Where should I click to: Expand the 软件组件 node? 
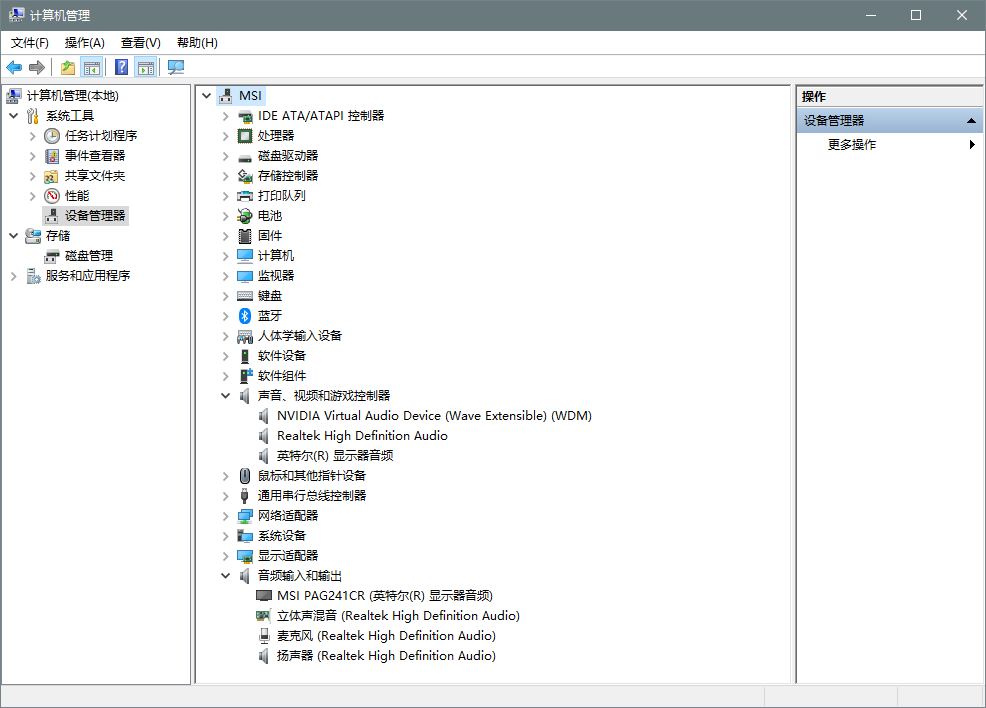point(225,376)
